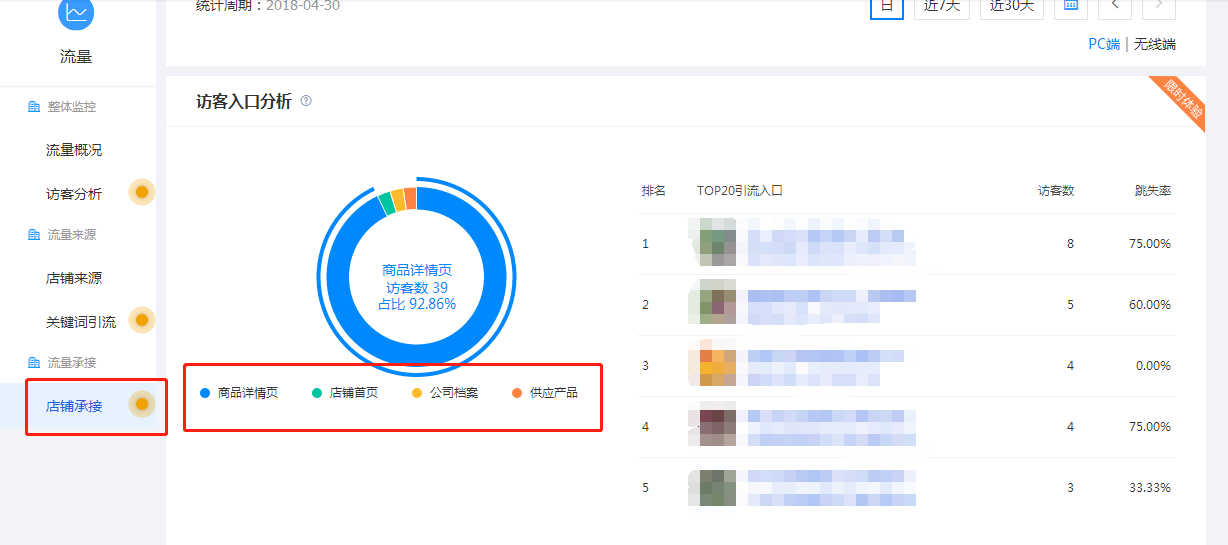Collapse the 流量承接 sidebar section
1228x545 pixels.
[x=71, y=362]
